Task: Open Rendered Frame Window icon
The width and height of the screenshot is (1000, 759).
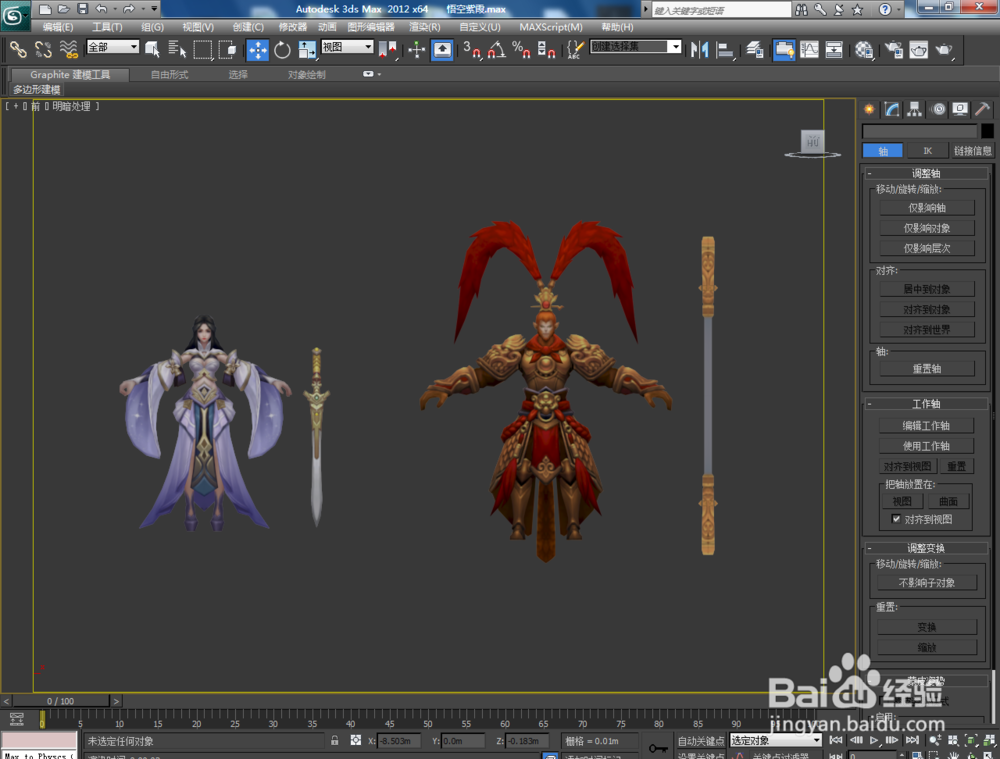Action: coord(918,49)
